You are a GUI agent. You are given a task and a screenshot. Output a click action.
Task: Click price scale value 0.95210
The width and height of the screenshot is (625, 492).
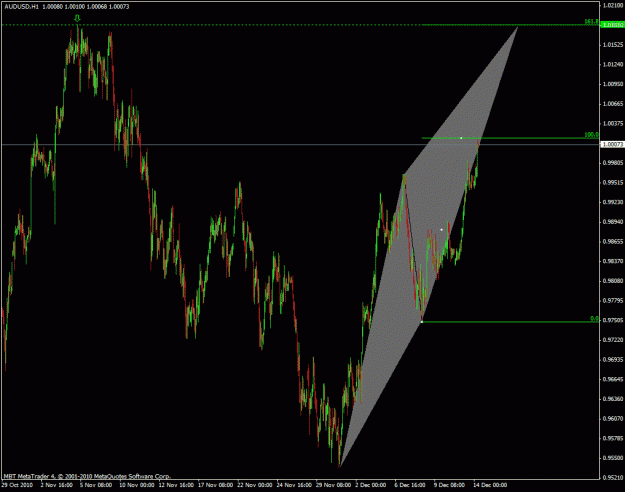[613, 477]
